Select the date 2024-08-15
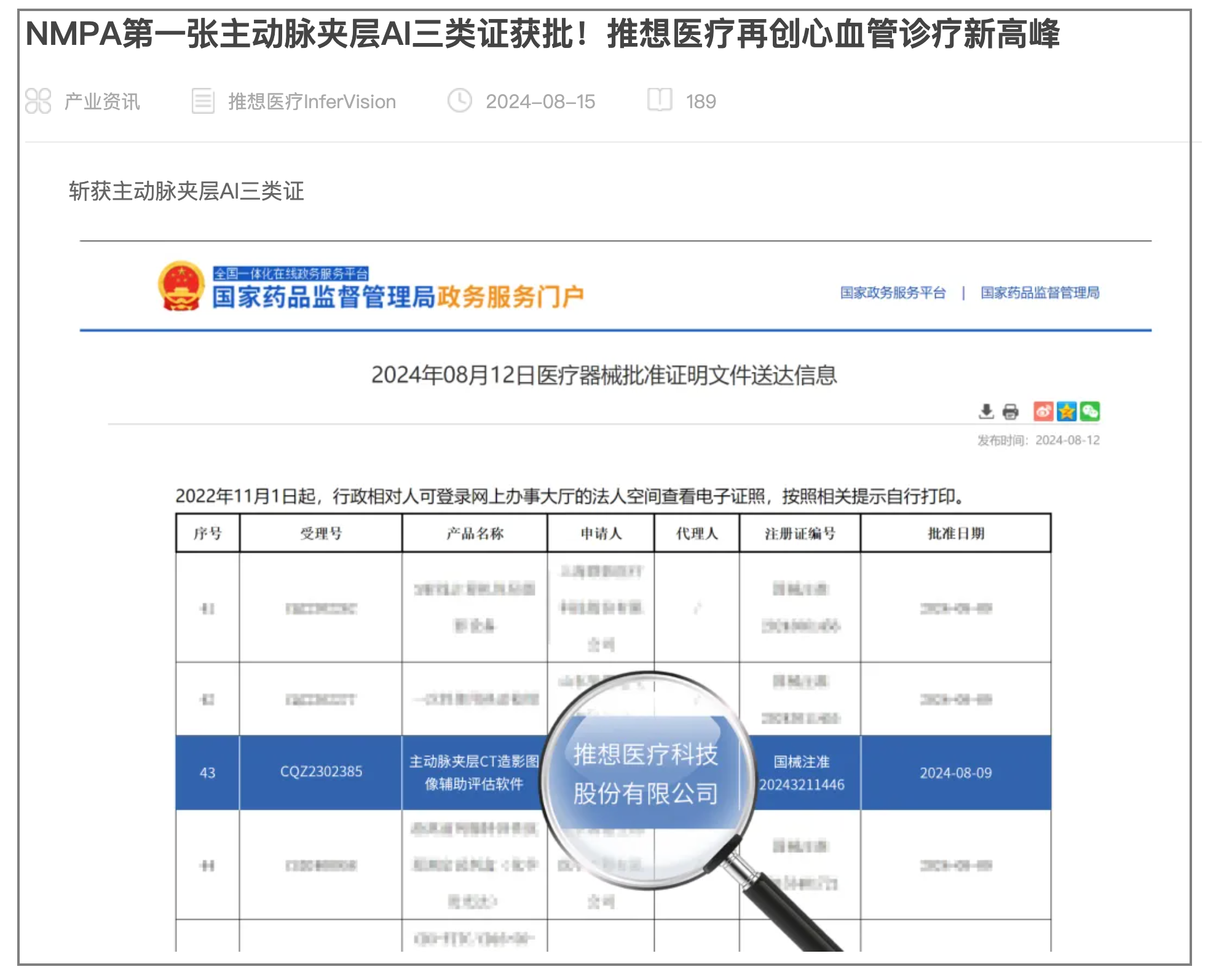1216x980 pixels. pos(540,101)
